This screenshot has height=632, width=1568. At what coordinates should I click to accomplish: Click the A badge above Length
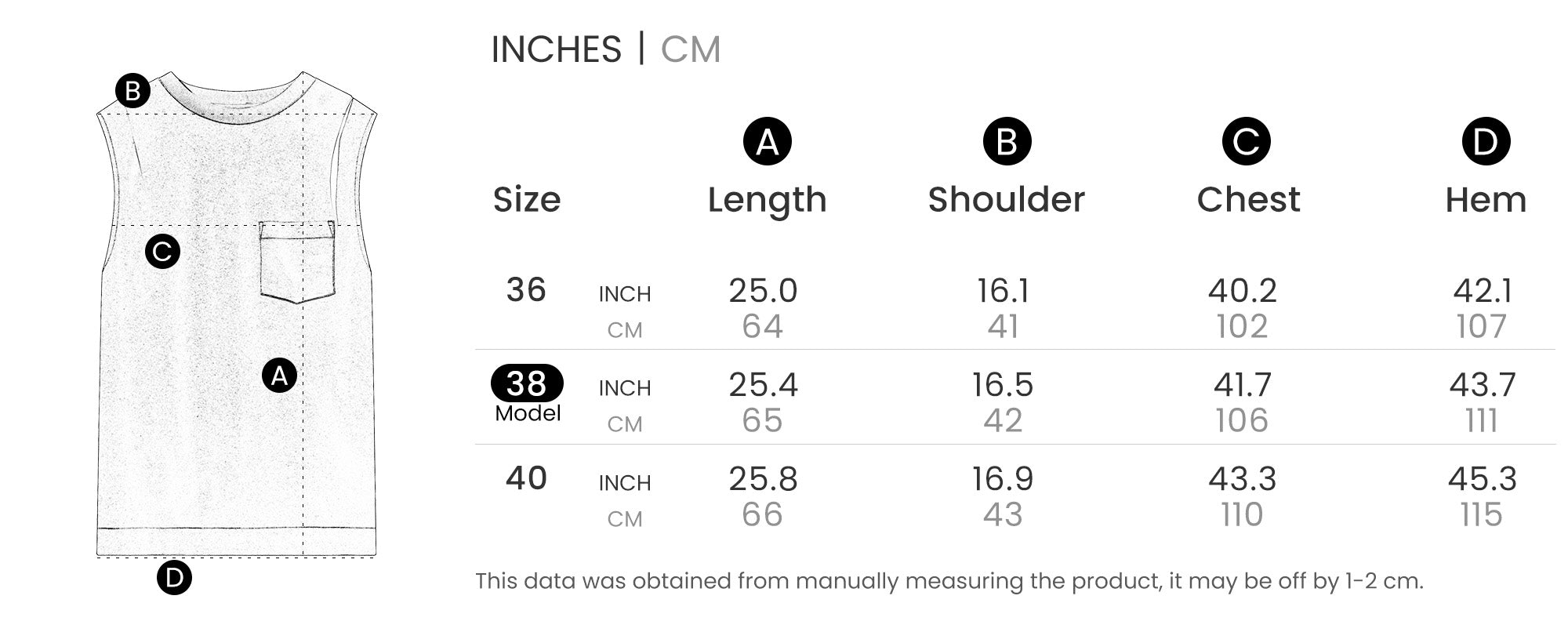(x=767, y=142)
